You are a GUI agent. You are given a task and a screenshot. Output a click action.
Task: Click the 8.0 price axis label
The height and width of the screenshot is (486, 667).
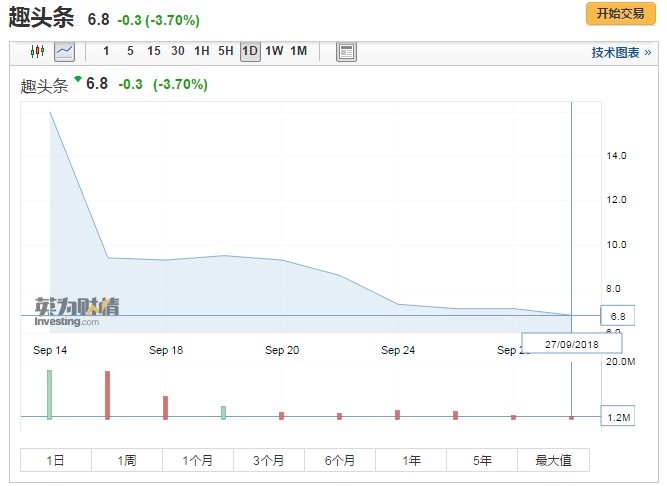tap(613, 289)
